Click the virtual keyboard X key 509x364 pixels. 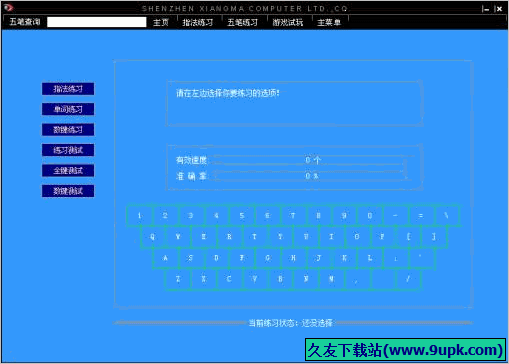204,279
